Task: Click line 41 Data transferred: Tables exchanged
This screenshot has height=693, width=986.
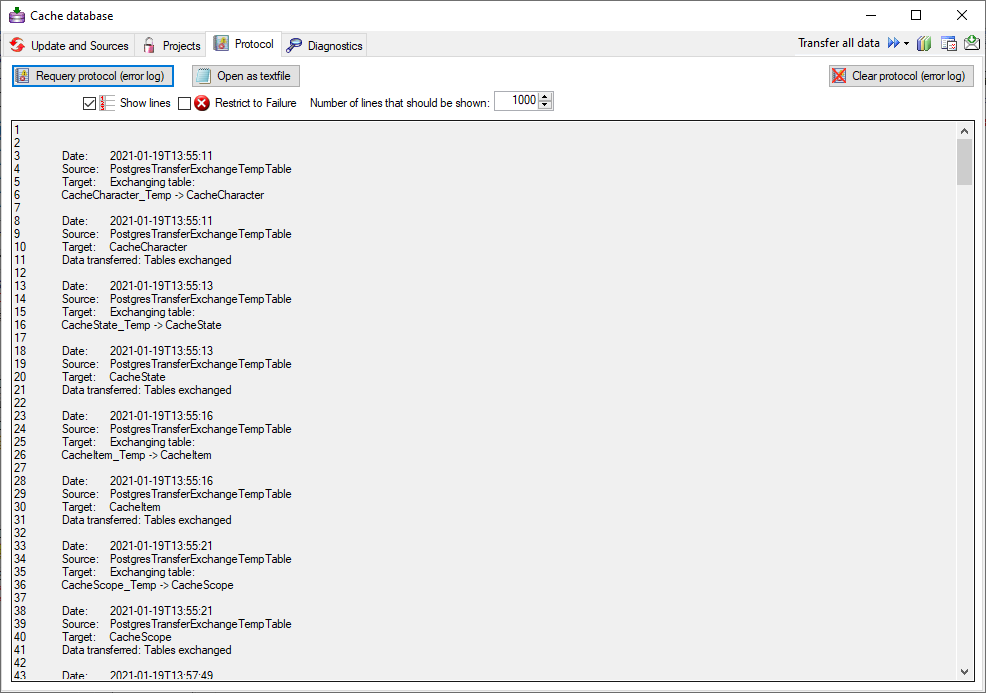Action: 147,650
